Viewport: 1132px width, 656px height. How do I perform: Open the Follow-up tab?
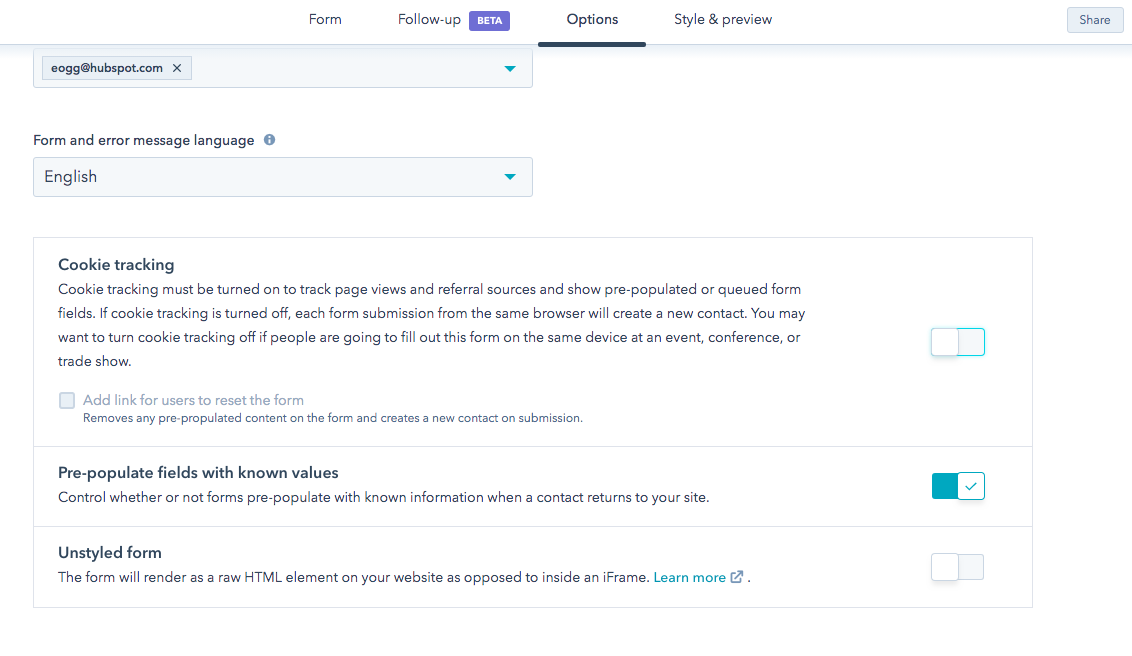429,19
